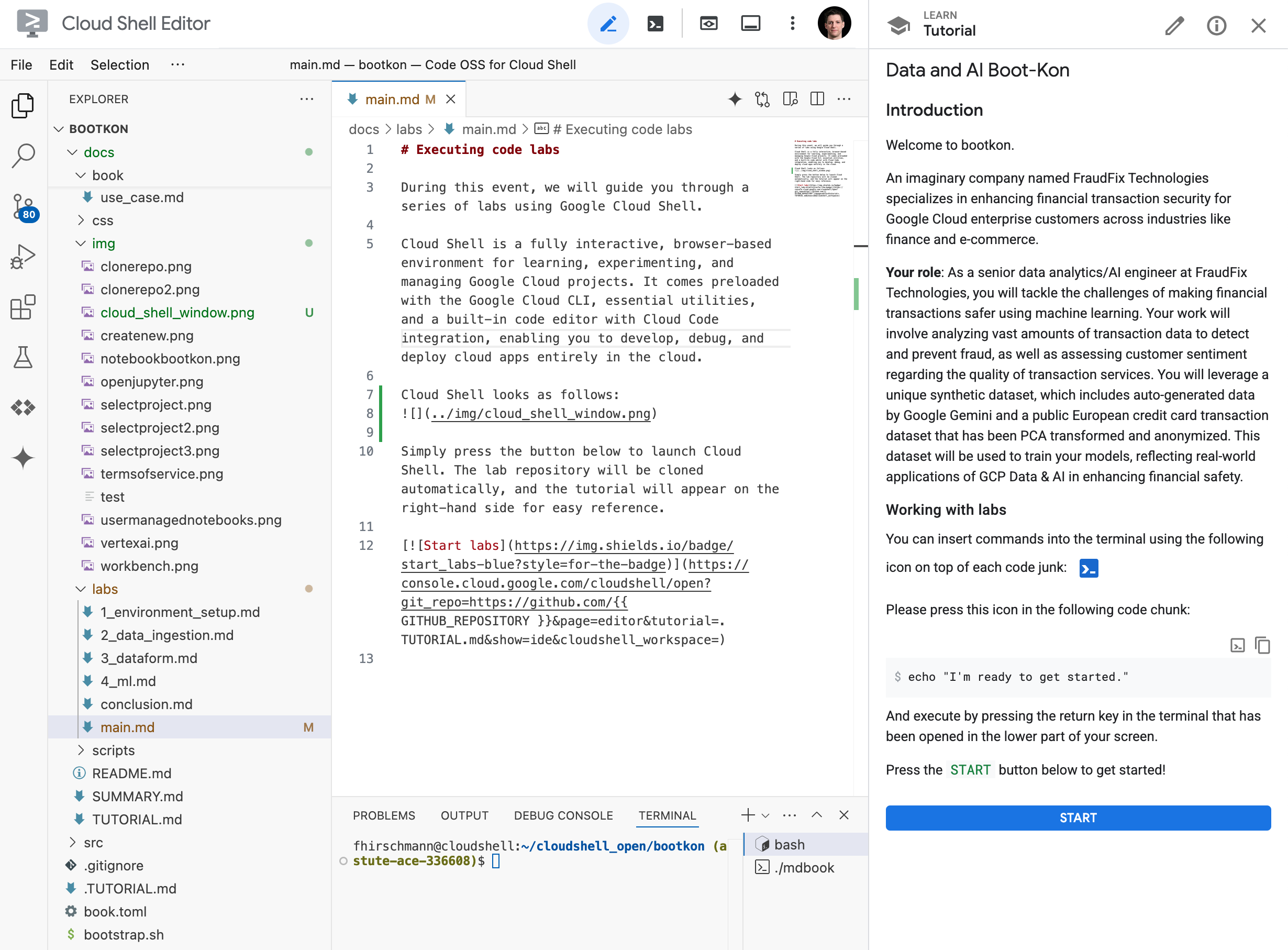Open the Cloud Code diamond icon view
1288x950 pixels.
tap(23, 408)
